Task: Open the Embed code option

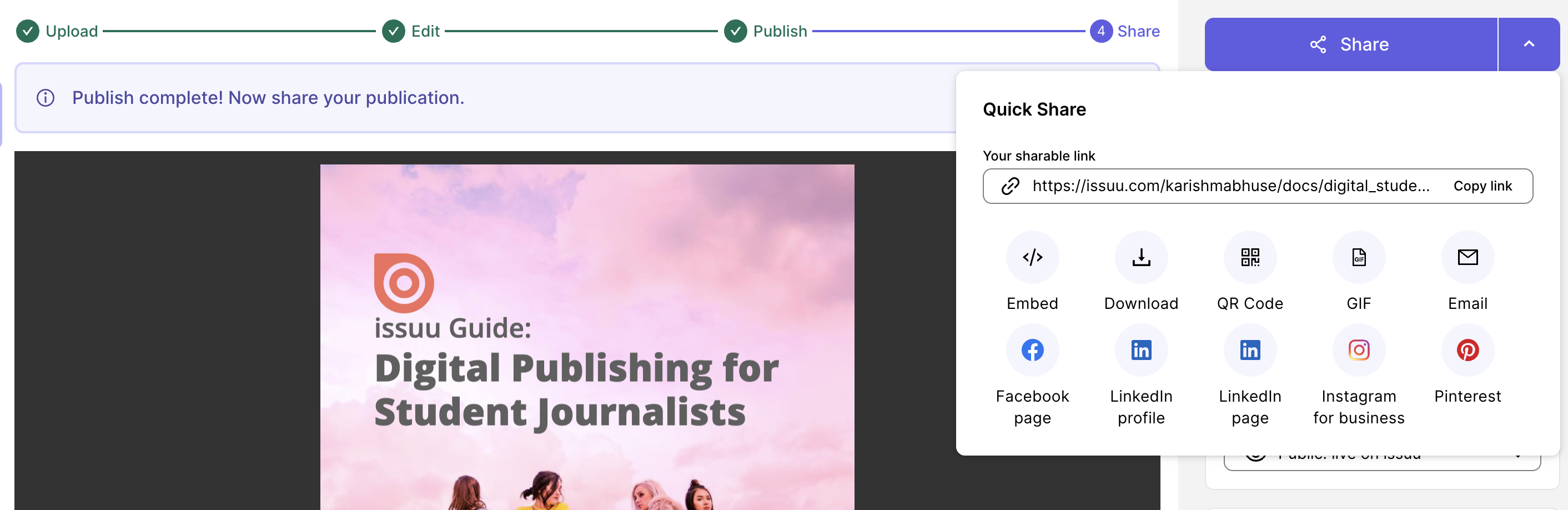Action: 1032,257
